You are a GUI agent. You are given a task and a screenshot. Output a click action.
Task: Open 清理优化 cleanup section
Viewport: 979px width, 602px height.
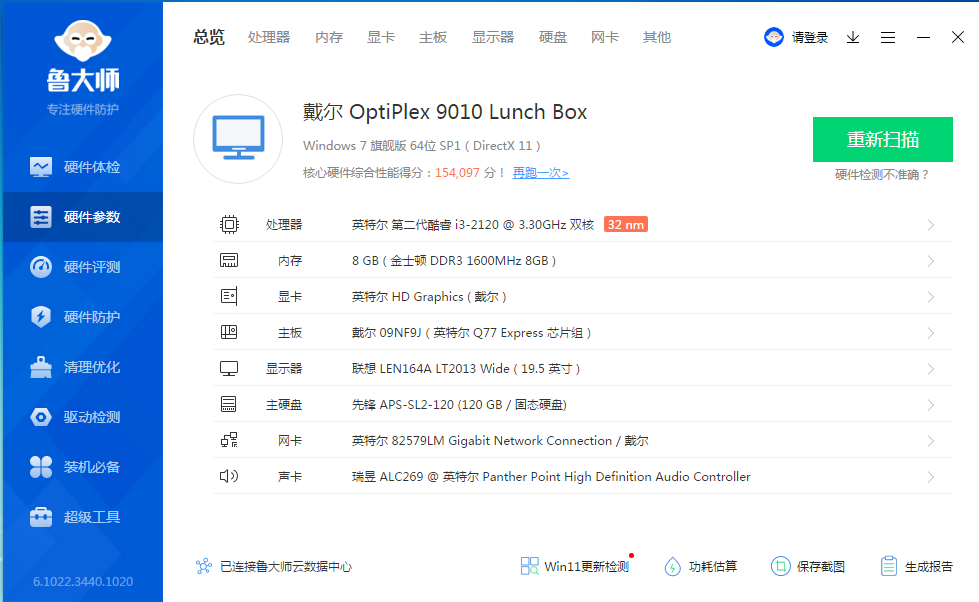pos(82,367)
